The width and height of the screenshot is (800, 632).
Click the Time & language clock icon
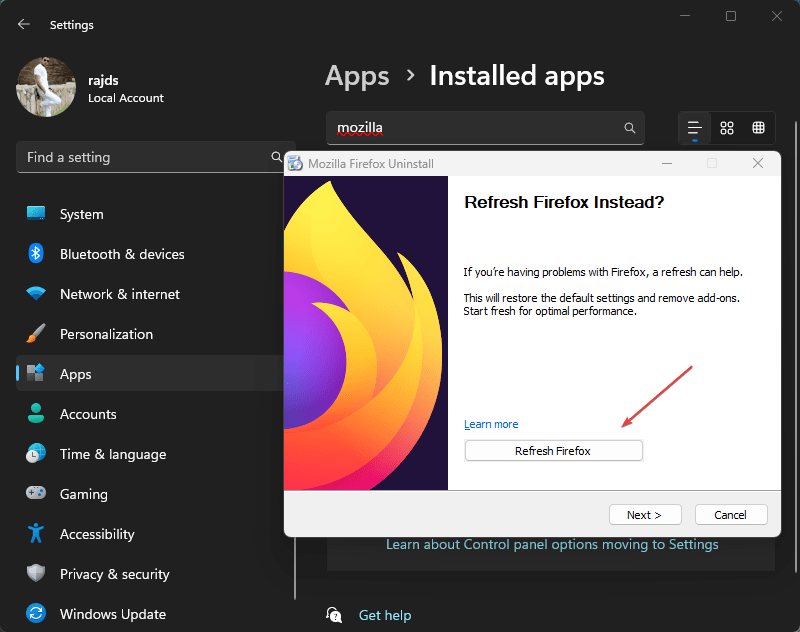36,453
